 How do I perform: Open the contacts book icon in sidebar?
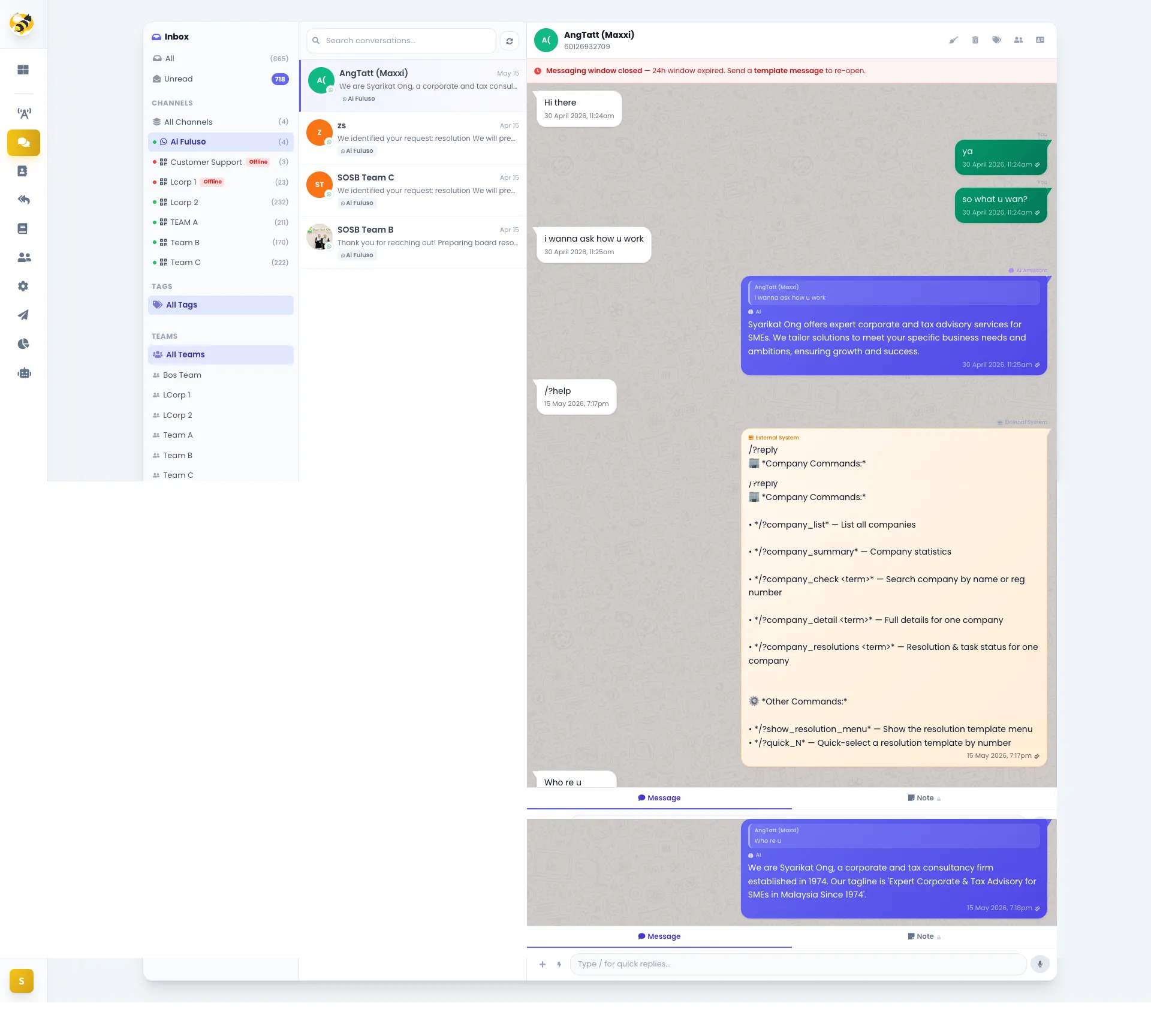[23, 171]
